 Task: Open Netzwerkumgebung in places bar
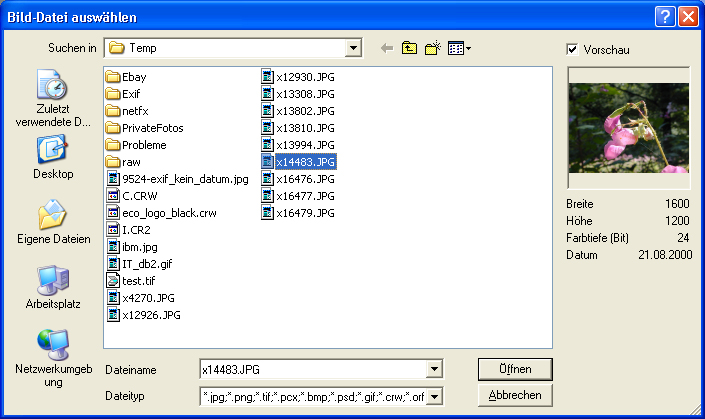[x=52, y=358]
